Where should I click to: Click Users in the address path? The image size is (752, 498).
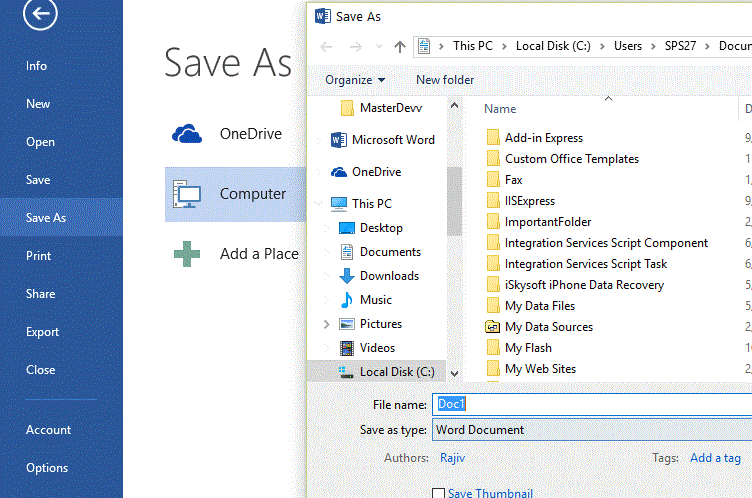click(628, 46)
